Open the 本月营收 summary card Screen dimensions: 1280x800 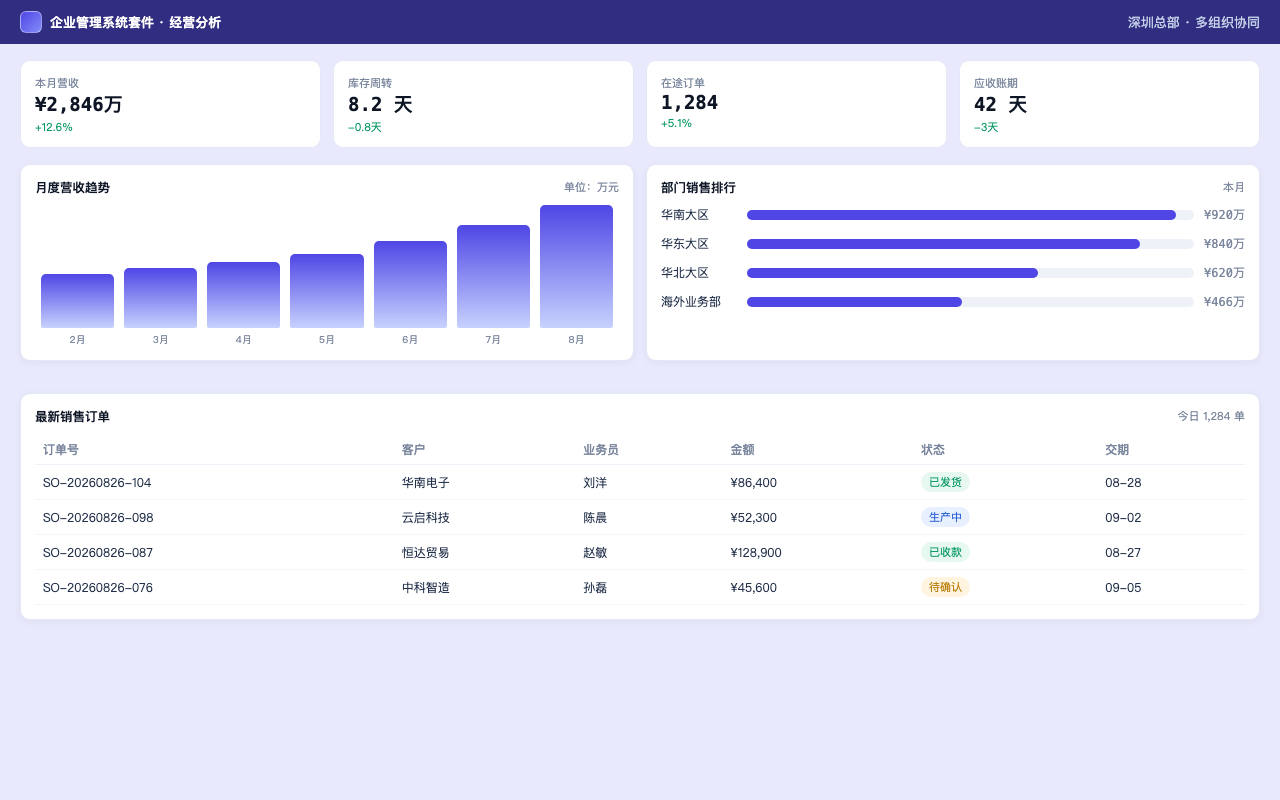[170, 104]
